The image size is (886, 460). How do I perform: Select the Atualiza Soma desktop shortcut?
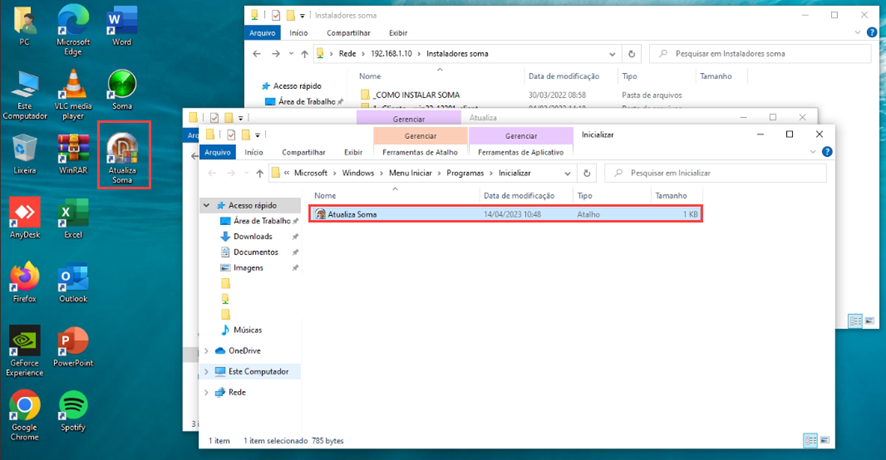pos(123,158)
